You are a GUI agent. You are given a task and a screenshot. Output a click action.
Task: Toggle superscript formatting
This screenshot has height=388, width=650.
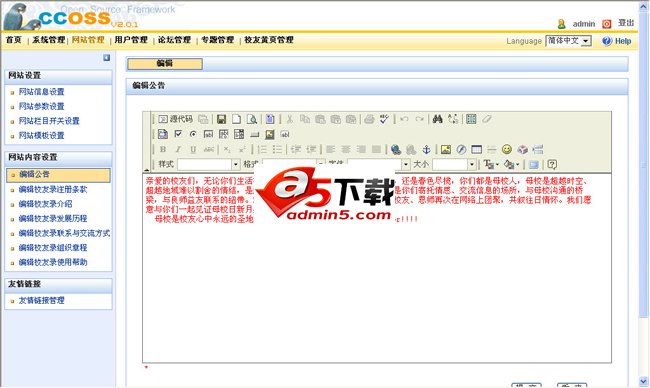(x=242, y=150)
